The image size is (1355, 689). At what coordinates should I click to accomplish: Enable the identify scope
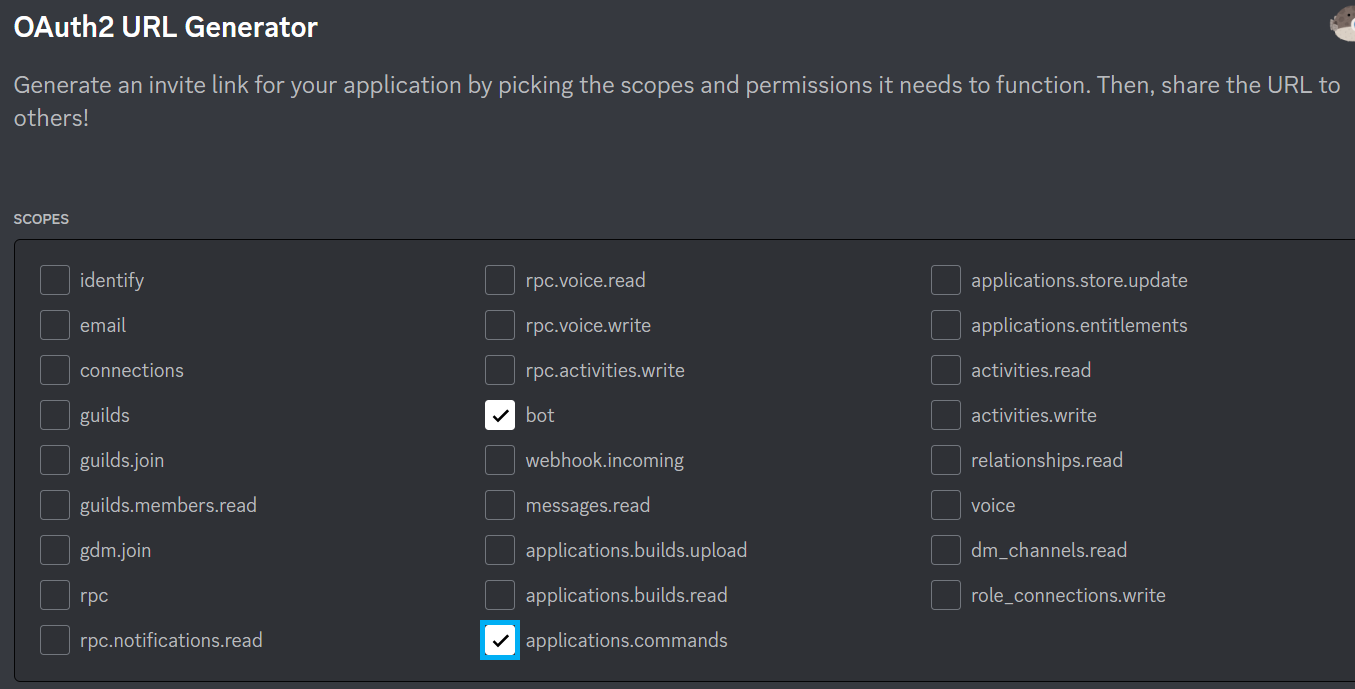coord(55,280)
